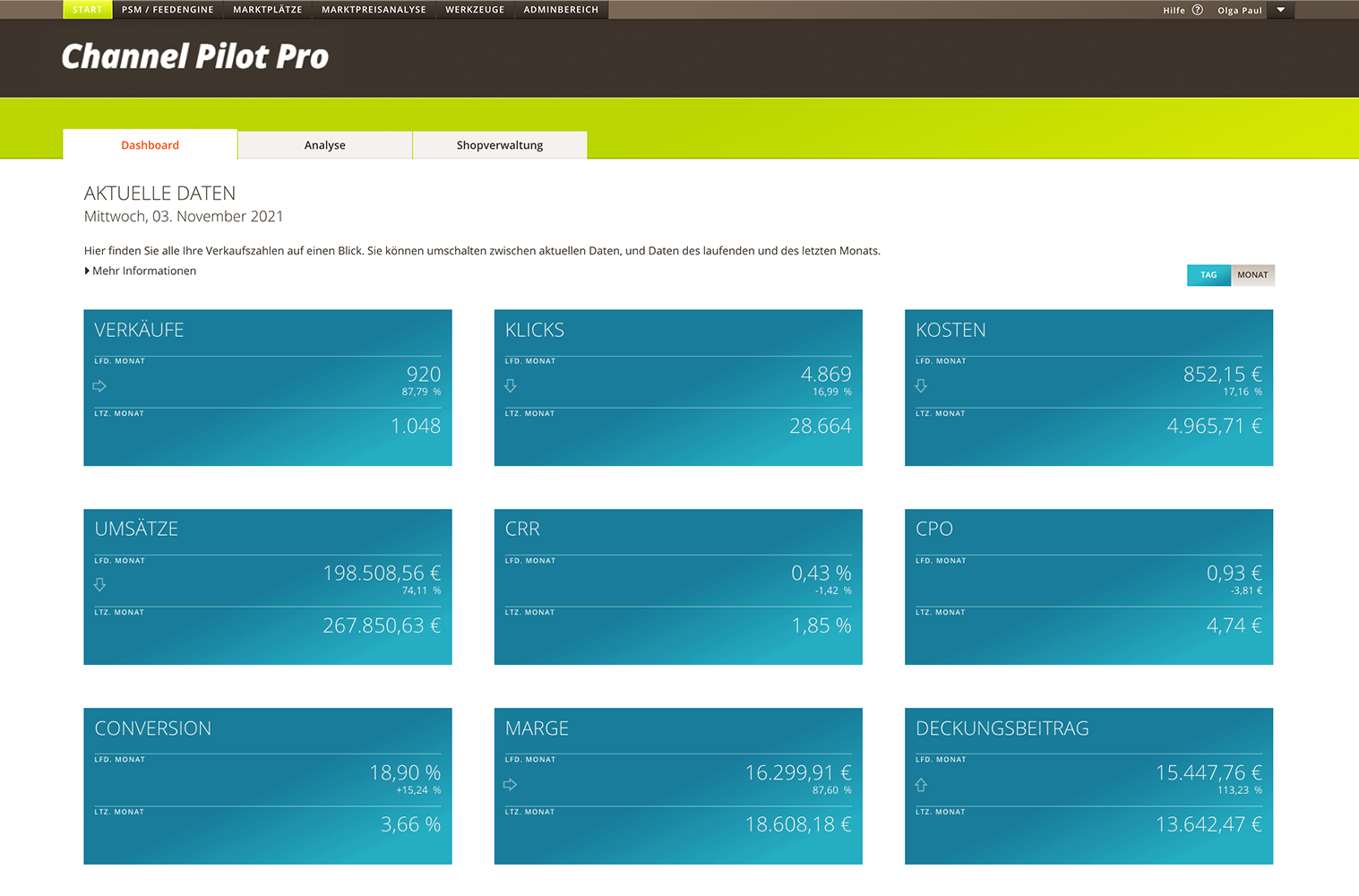Open the Olga Paul user dropdown arrow
The width and height of the screenshot is (1359, 896).
[1281, 10]
